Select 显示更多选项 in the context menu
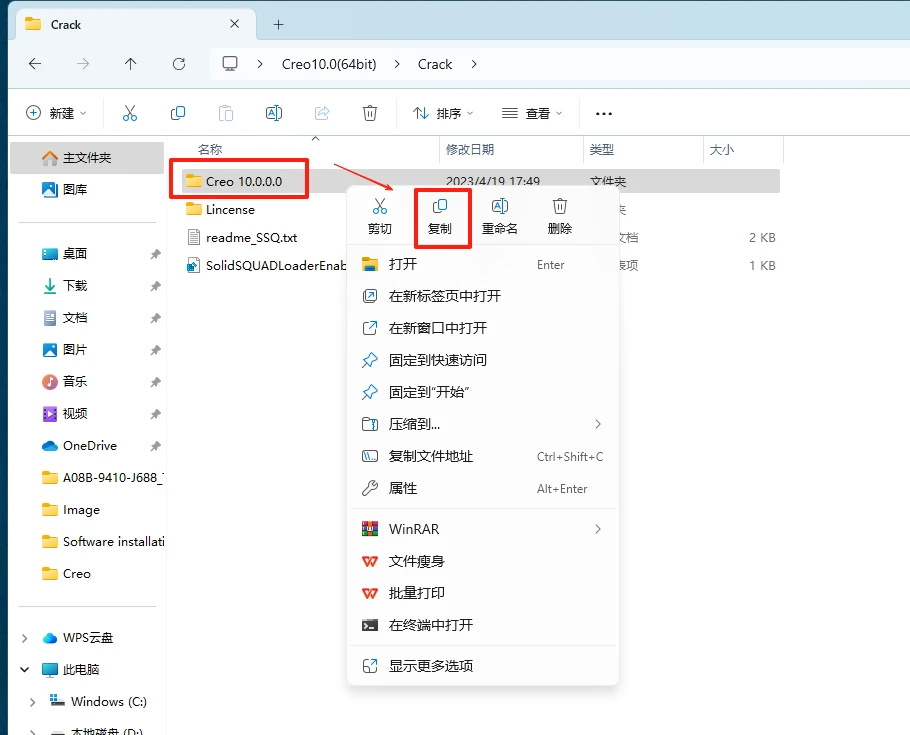This screenshot has height=735, width=910. tap(483, 666)
